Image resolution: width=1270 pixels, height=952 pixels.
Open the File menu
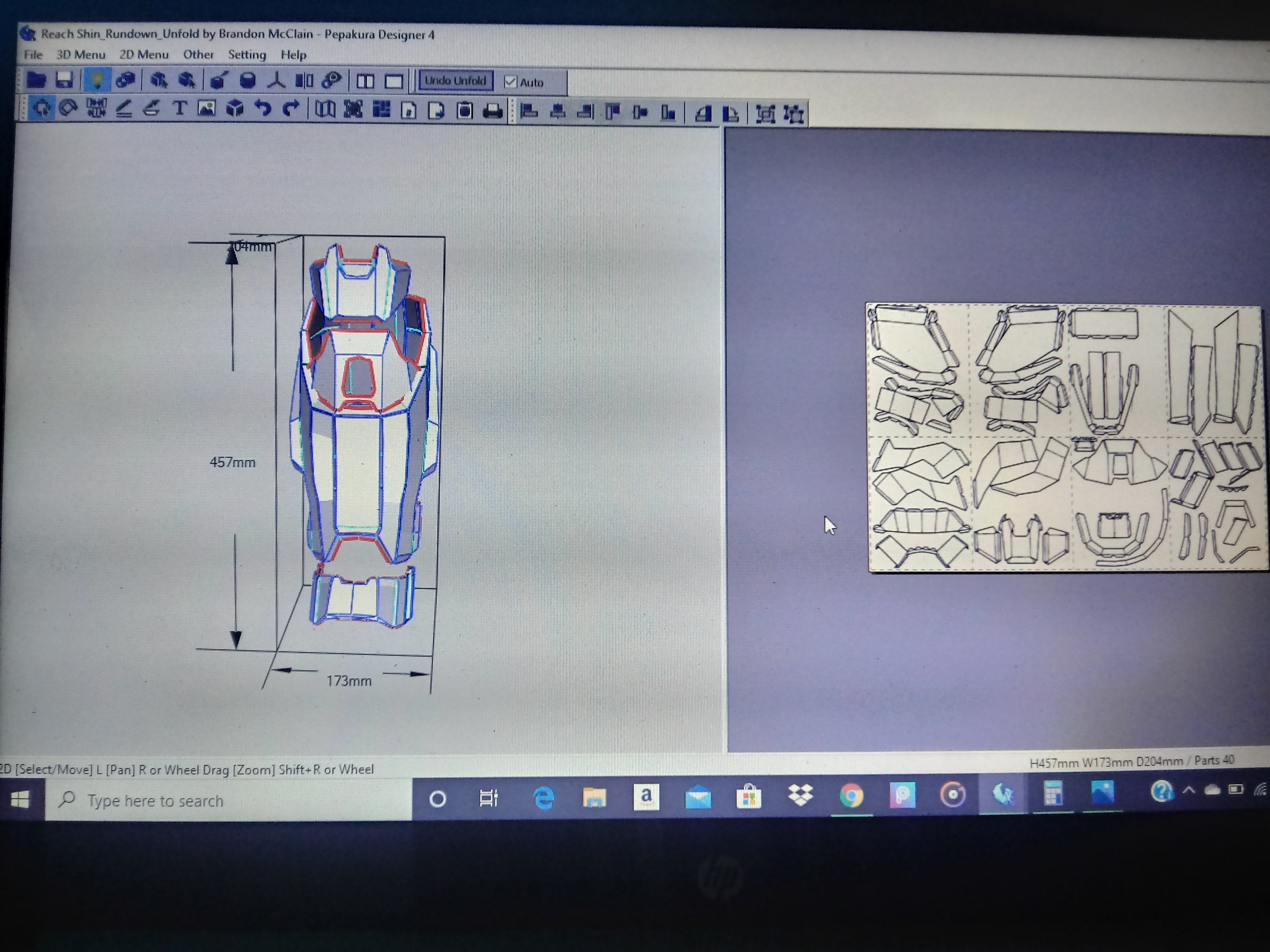coord(33,54)
